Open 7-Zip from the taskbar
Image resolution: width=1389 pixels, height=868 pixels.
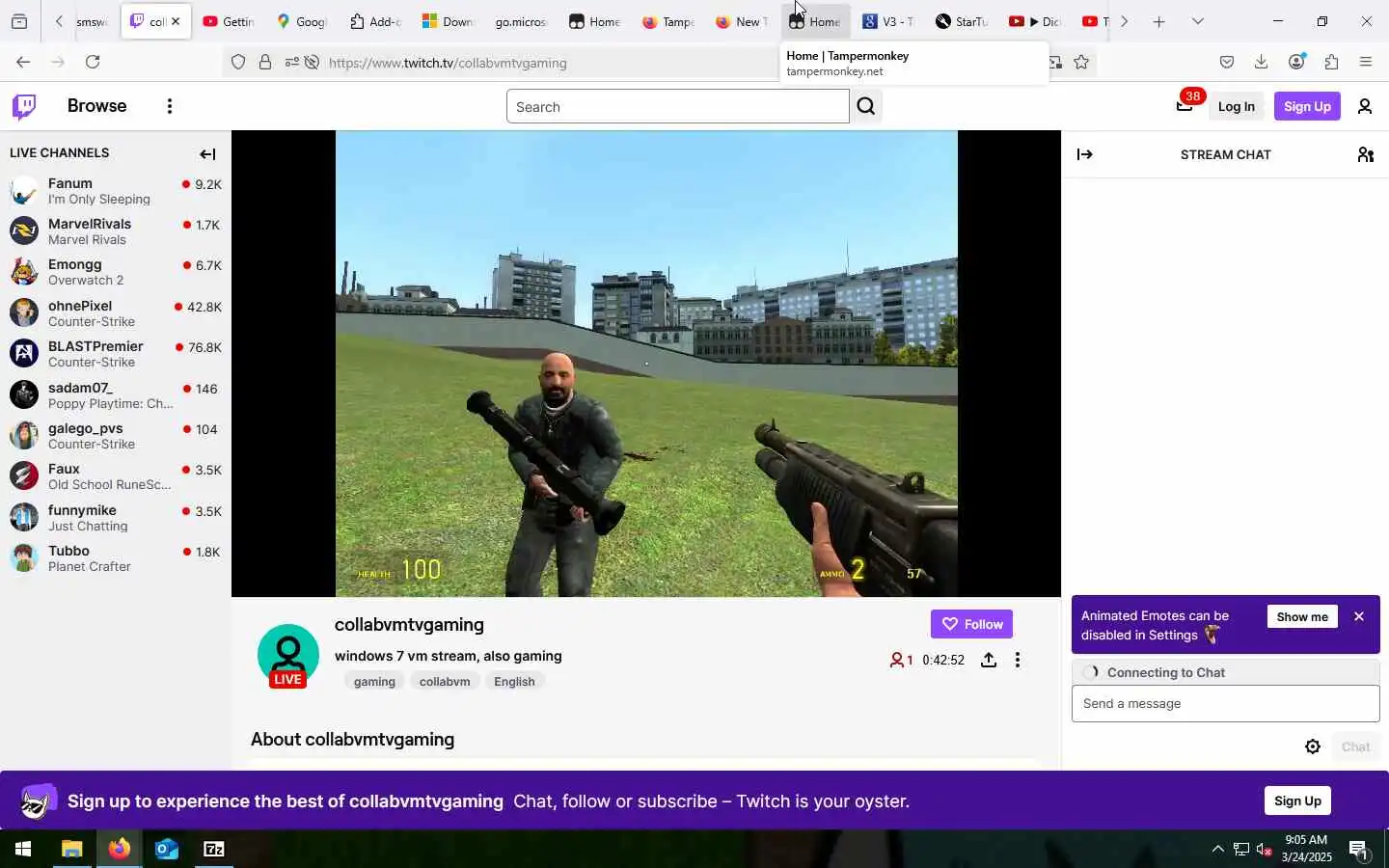pyautogui.click(x=213, y=849)
